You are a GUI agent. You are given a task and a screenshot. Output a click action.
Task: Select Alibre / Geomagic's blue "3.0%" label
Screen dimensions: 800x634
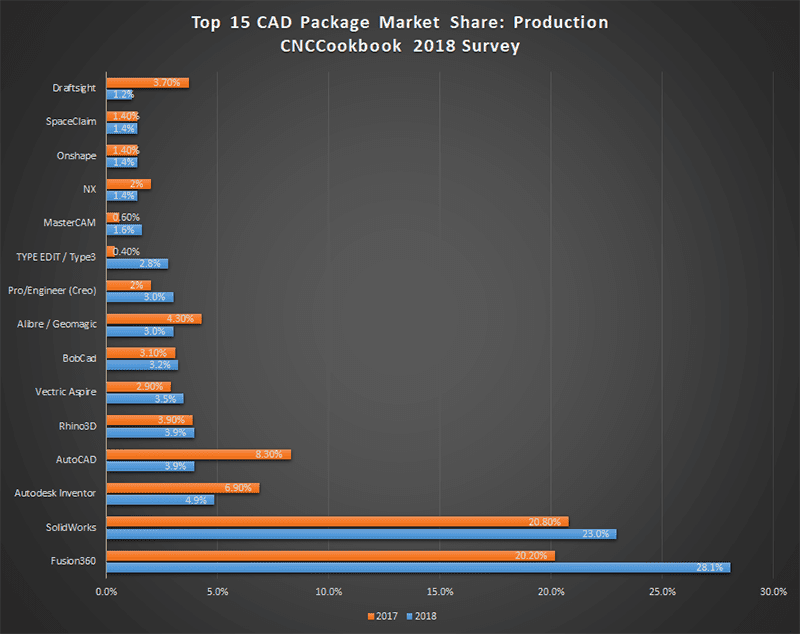click(x=154, y=332)
